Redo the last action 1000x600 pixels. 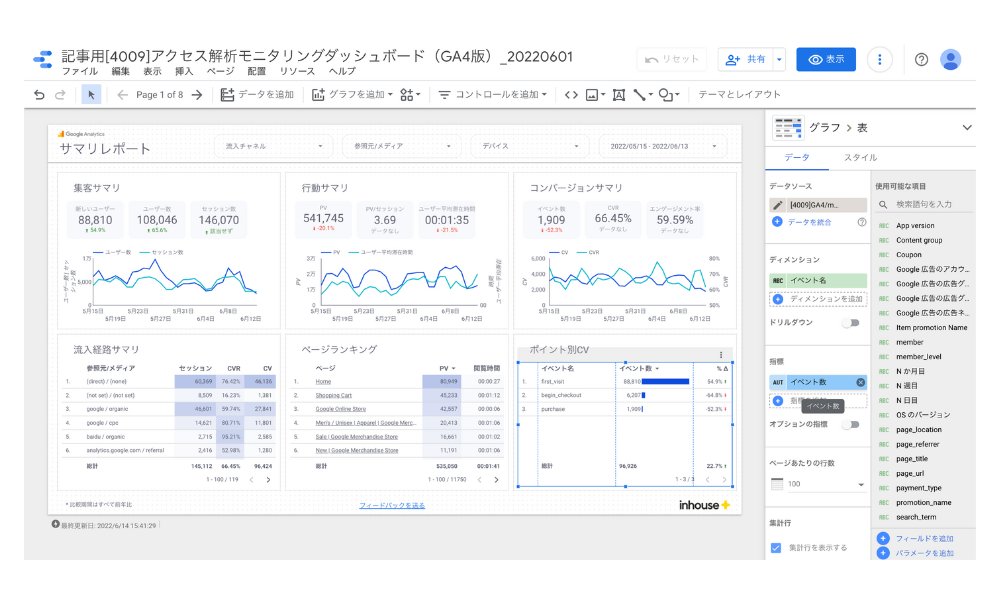click(x=60, y=94)
